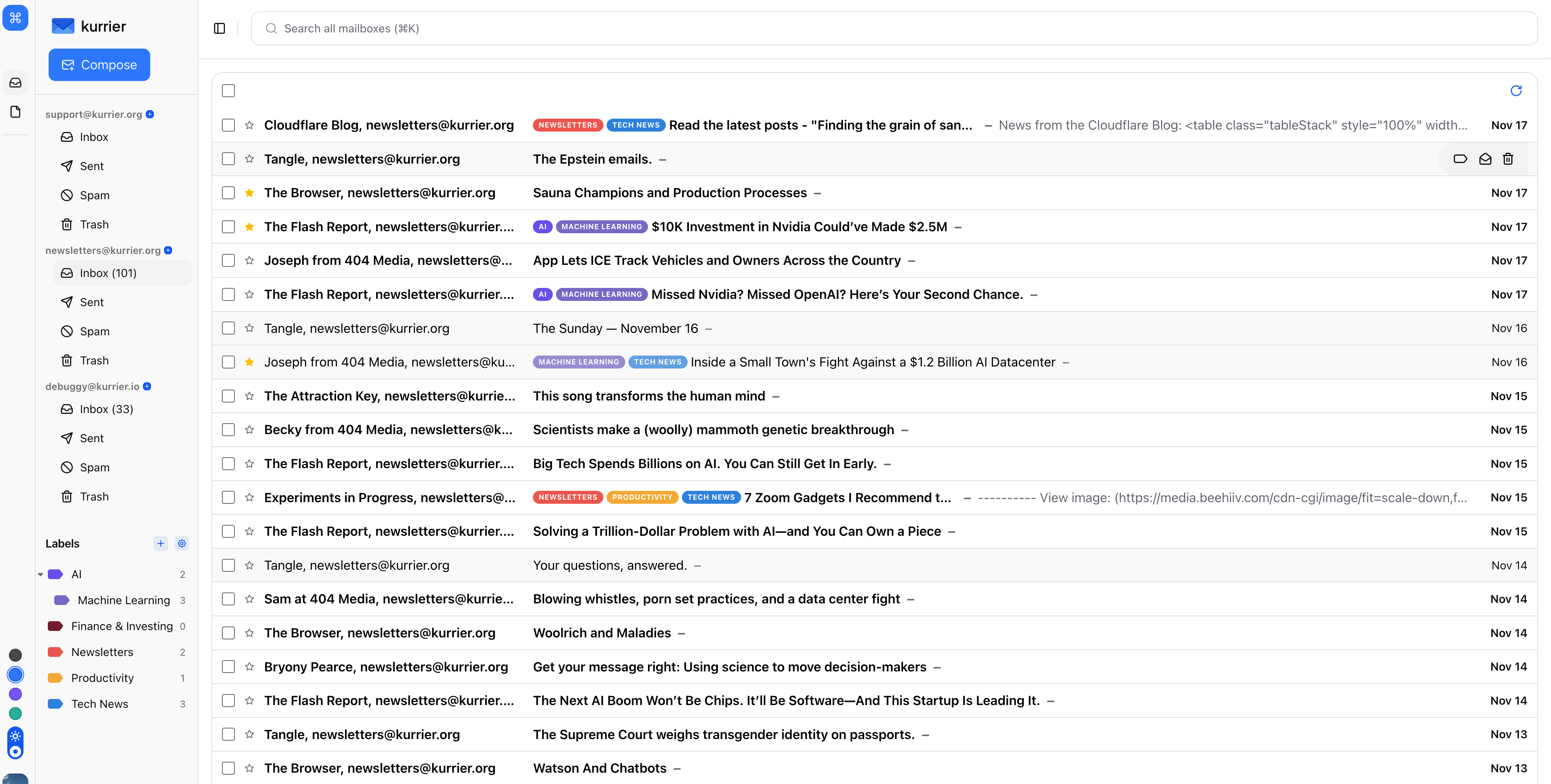
Task: Refresh the message list
Action: click(x=1517, y=90)
